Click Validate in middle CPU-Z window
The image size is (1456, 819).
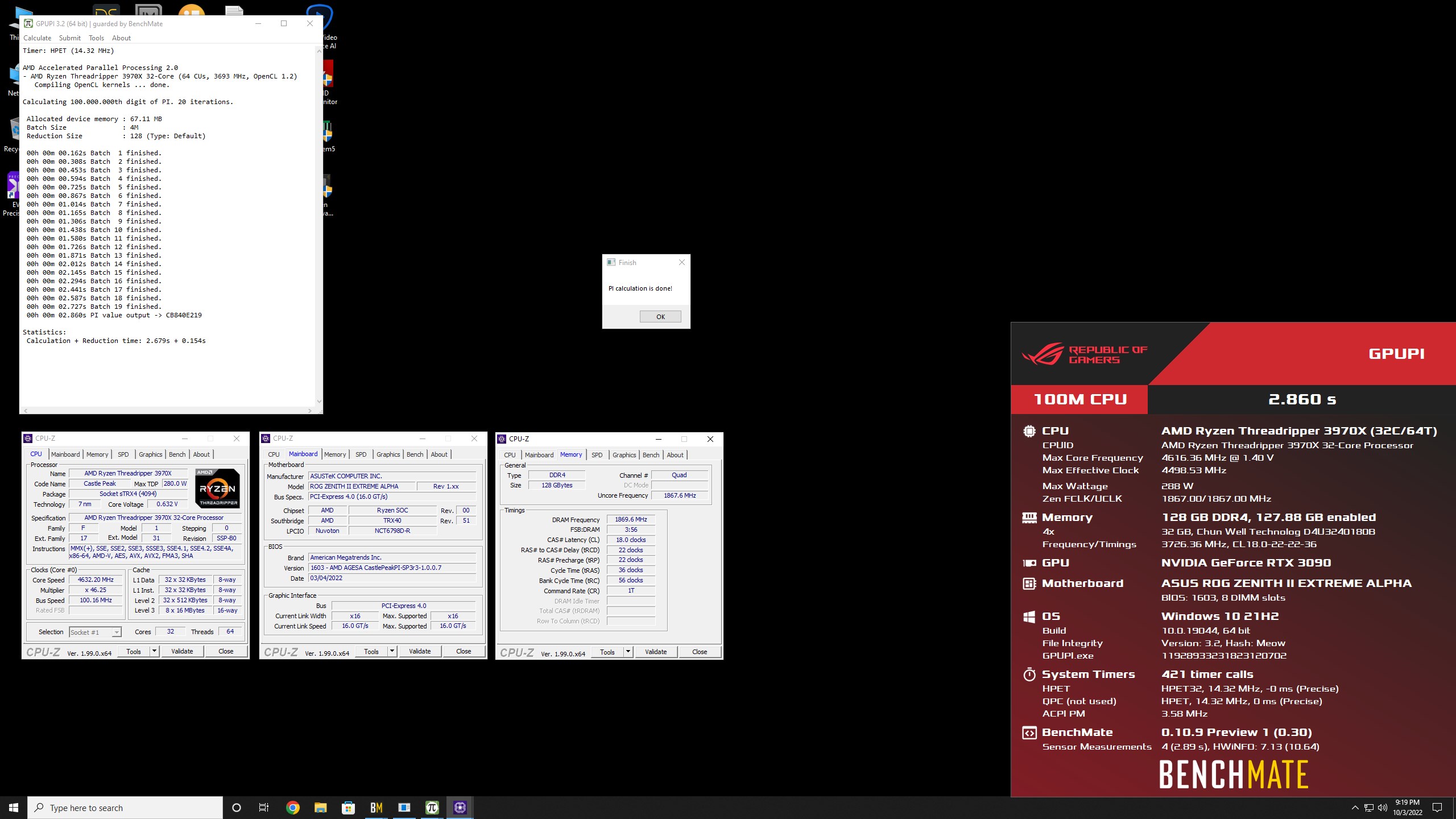coord(420,652)
